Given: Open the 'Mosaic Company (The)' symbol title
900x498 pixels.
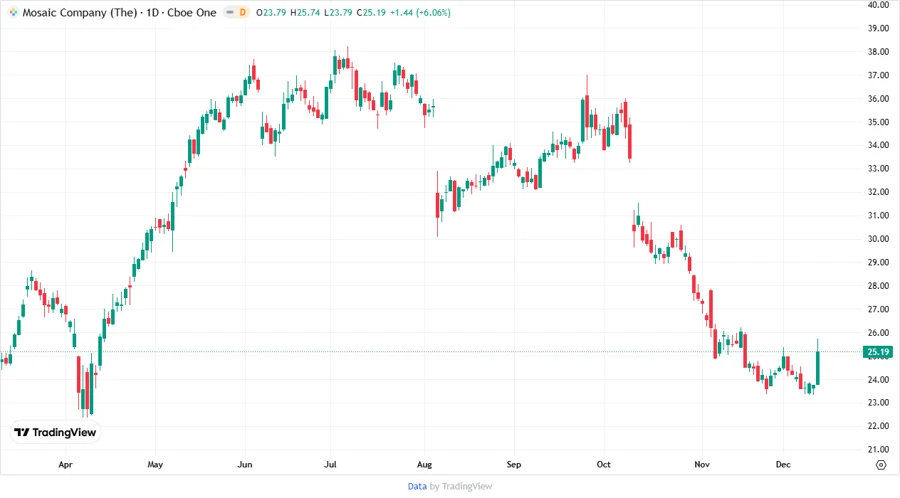Looking at the screenshot, I should tap(79, 12).
